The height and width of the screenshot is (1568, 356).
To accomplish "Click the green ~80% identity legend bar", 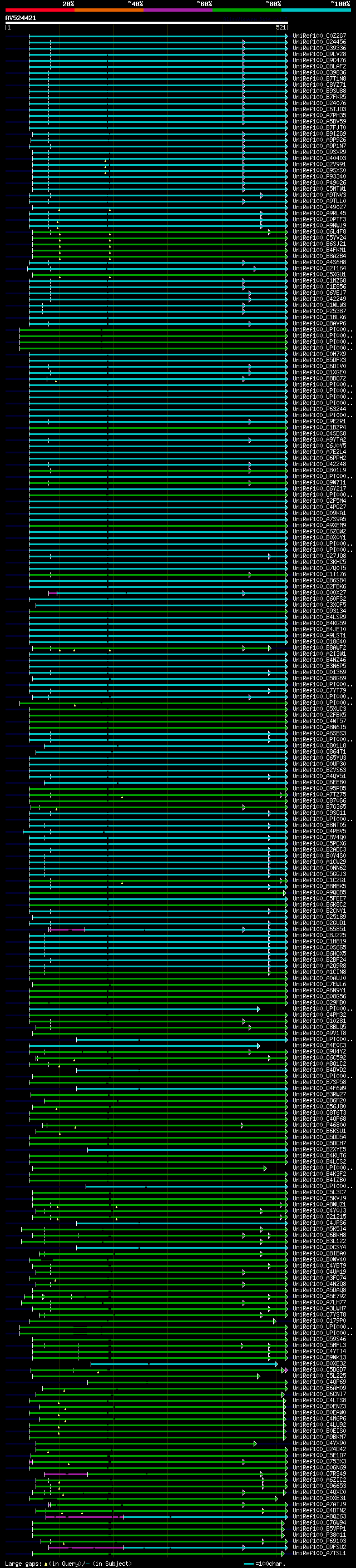I will (x=247, y=10).
